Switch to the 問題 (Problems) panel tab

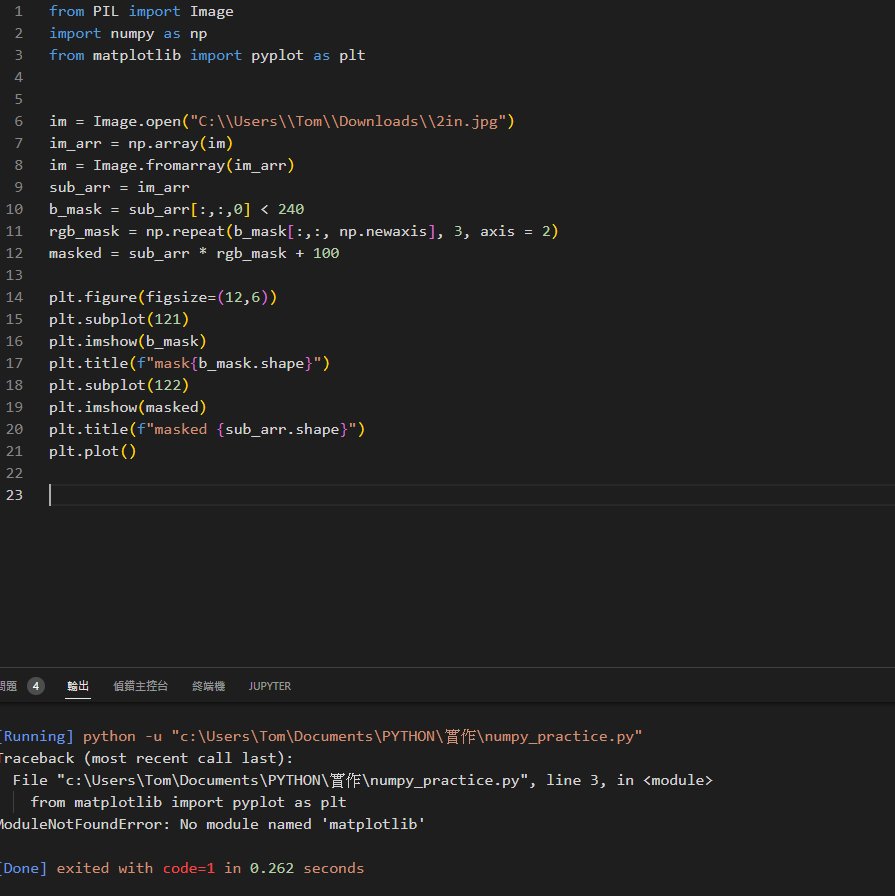pos(9,686)
